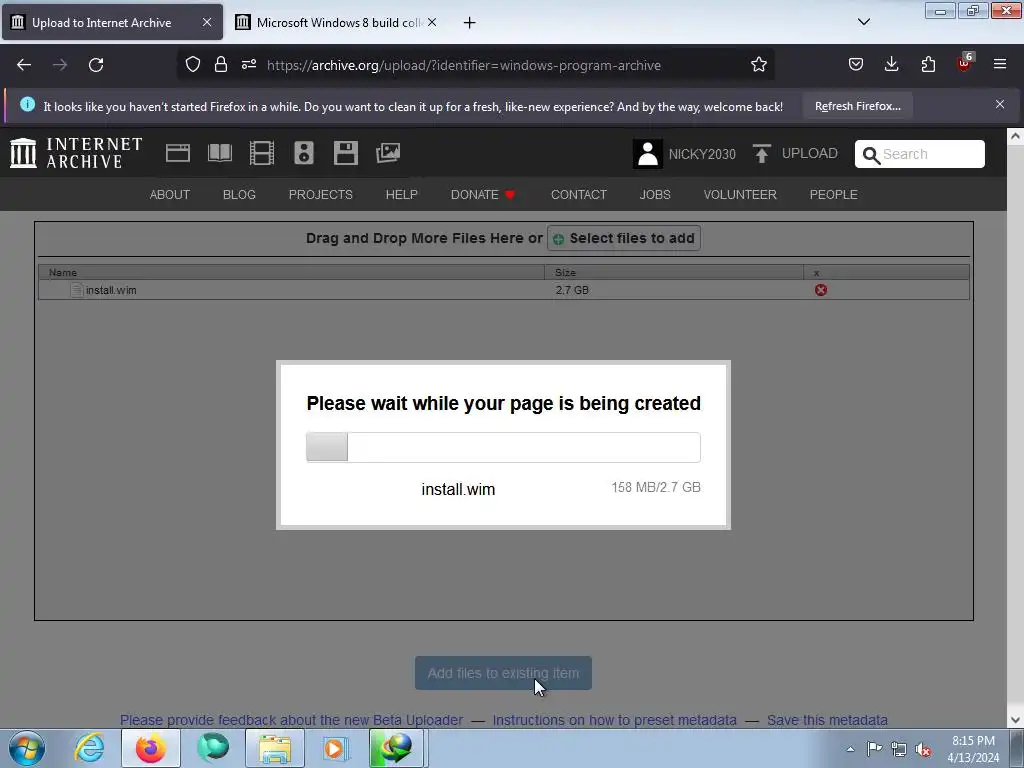Click the NICKY2030 user avatar
Viewport: 1024px width, 768px height.
coord(648,154)
